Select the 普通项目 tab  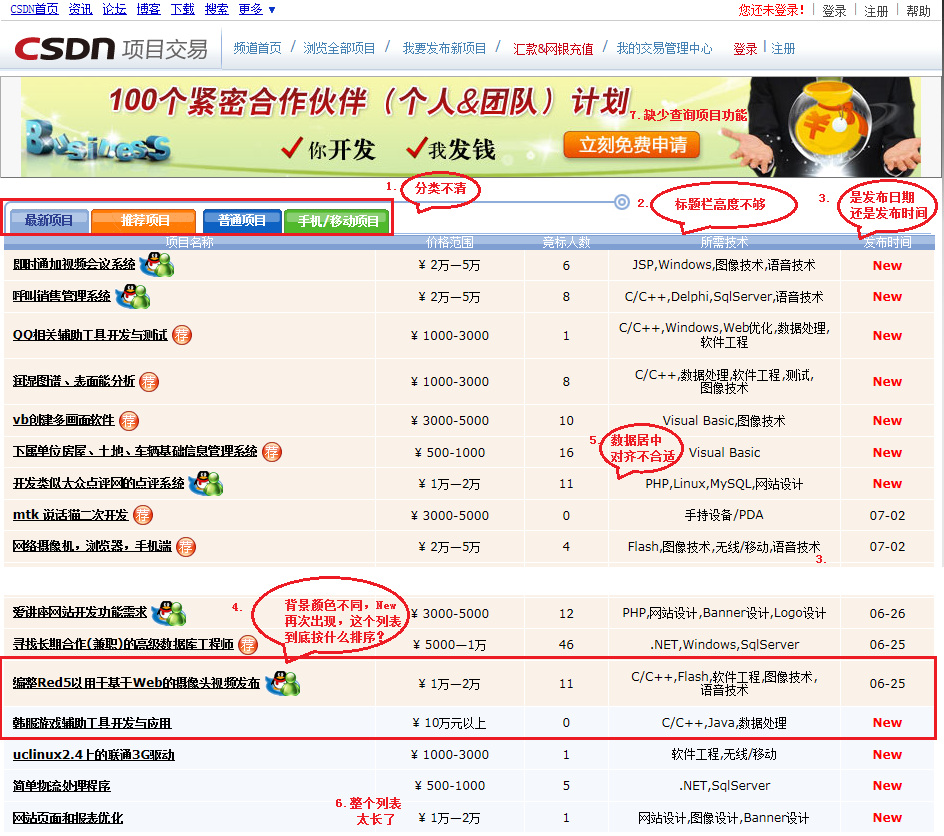click(242, 220)
